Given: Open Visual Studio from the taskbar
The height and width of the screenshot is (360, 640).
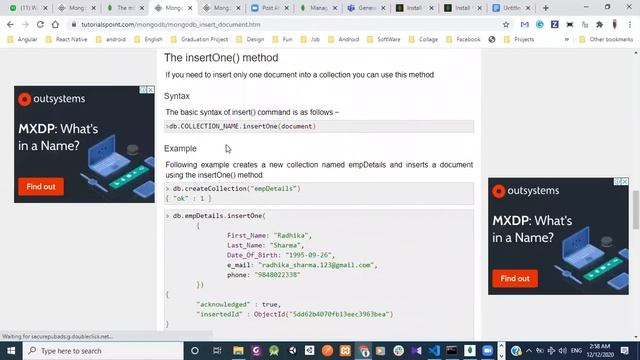Looking at the screenshot, I should point(416,351).
